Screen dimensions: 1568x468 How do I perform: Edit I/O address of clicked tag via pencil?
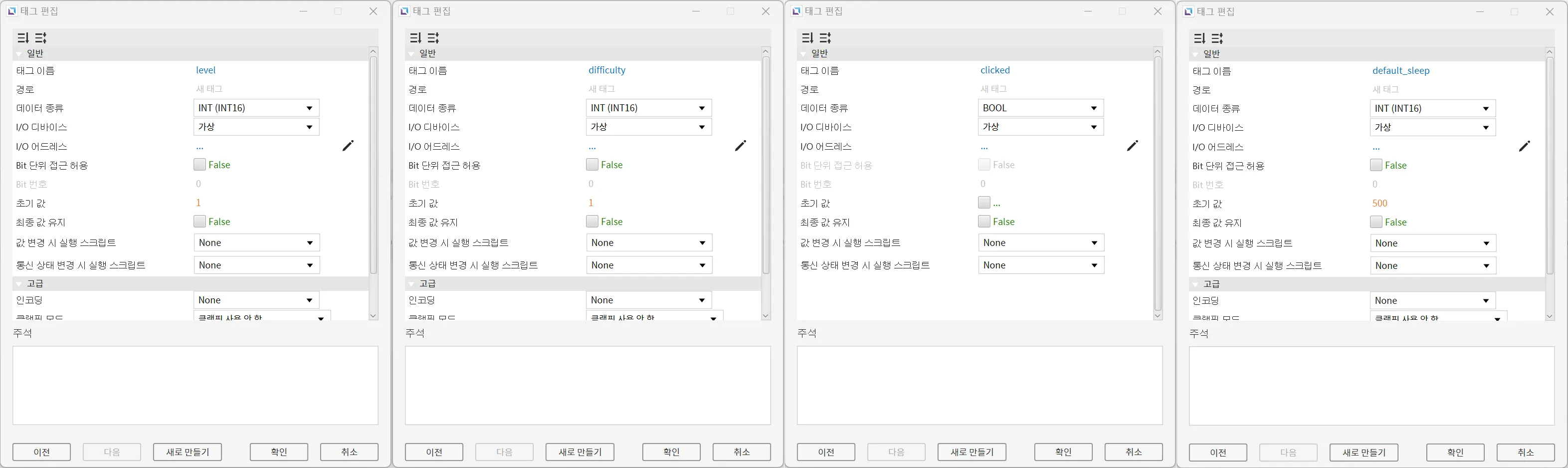1132,146
